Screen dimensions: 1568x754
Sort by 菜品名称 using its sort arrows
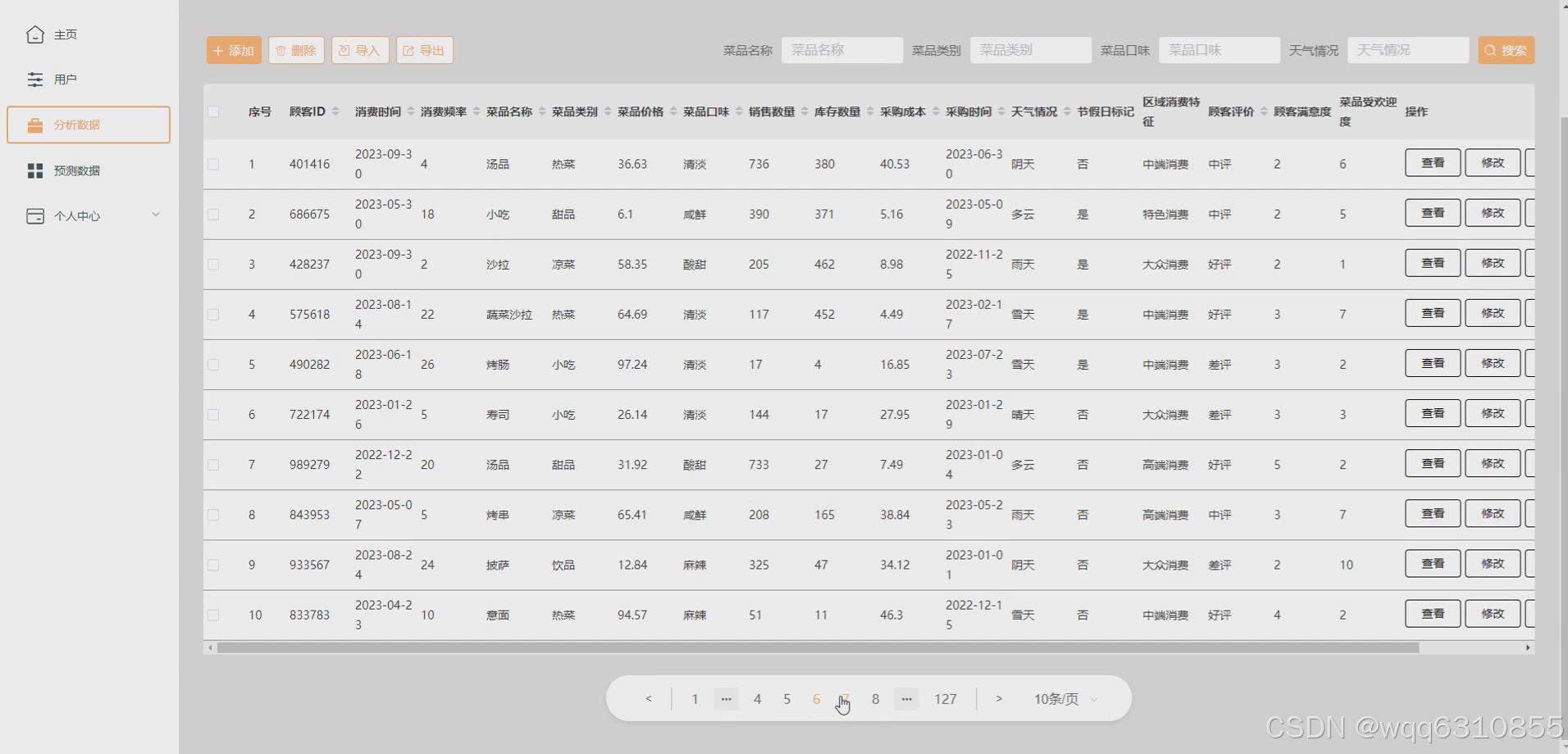(542, 111)
